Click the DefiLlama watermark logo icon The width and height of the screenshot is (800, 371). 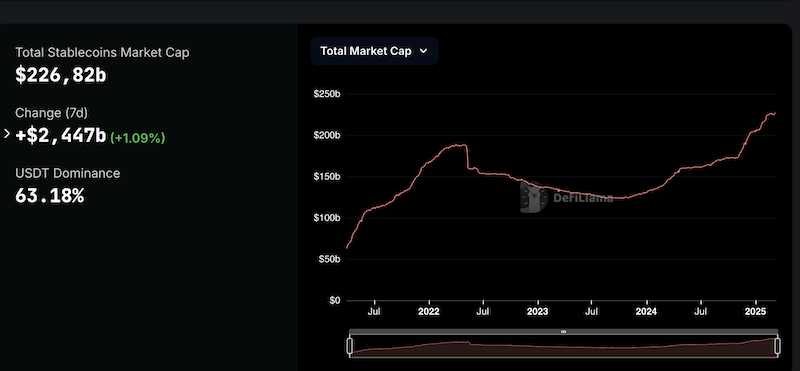(529, 197)
